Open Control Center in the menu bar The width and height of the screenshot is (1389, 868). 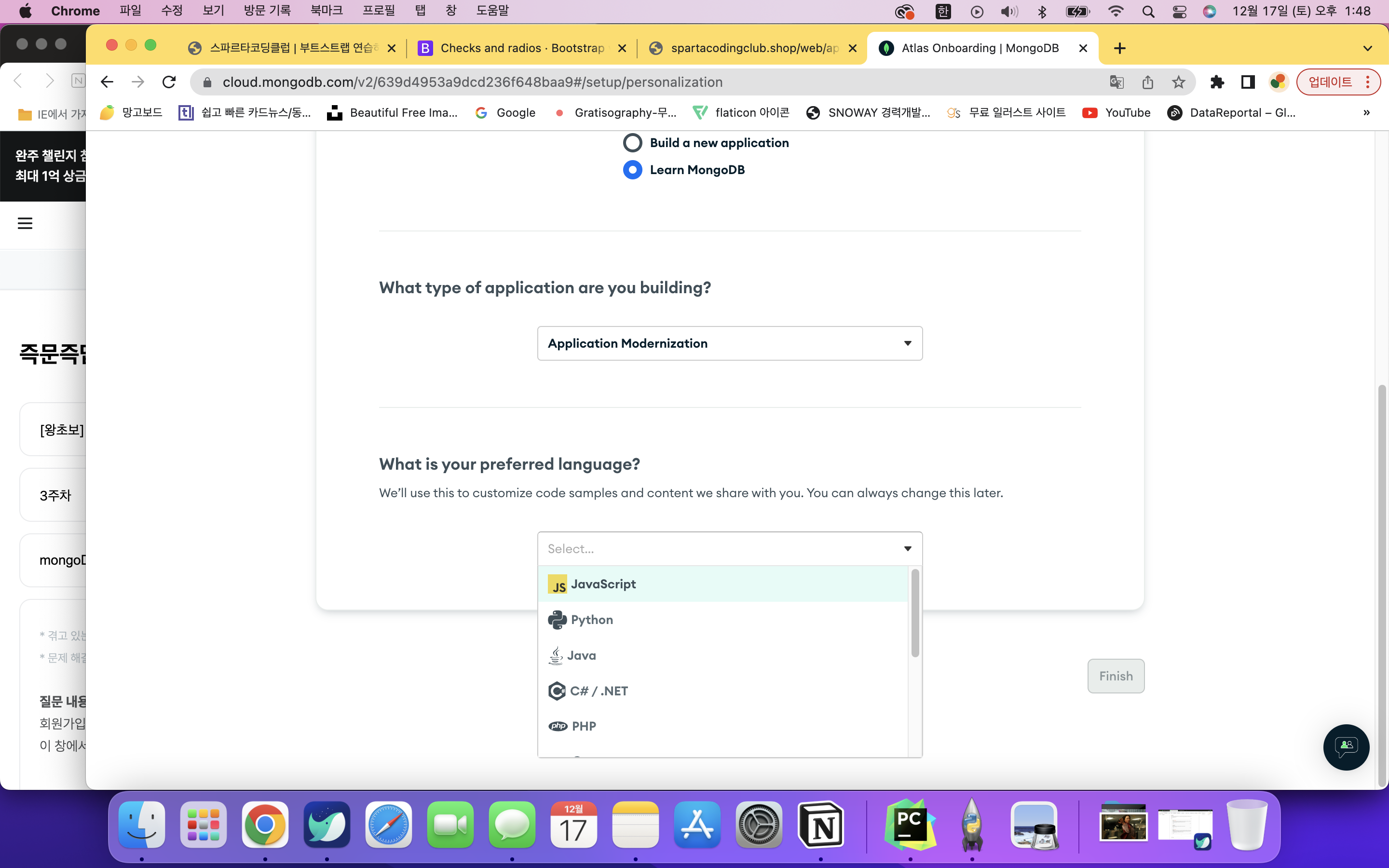[1179, 11]
